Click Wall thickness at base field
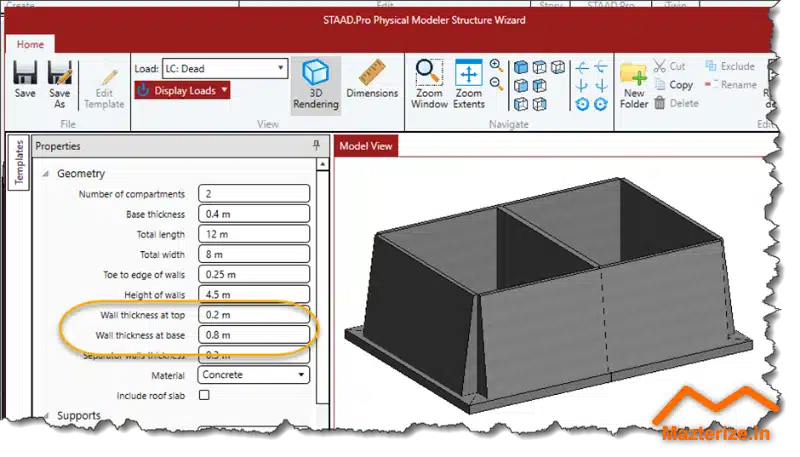The image size is (800, 457). (254, 335)
